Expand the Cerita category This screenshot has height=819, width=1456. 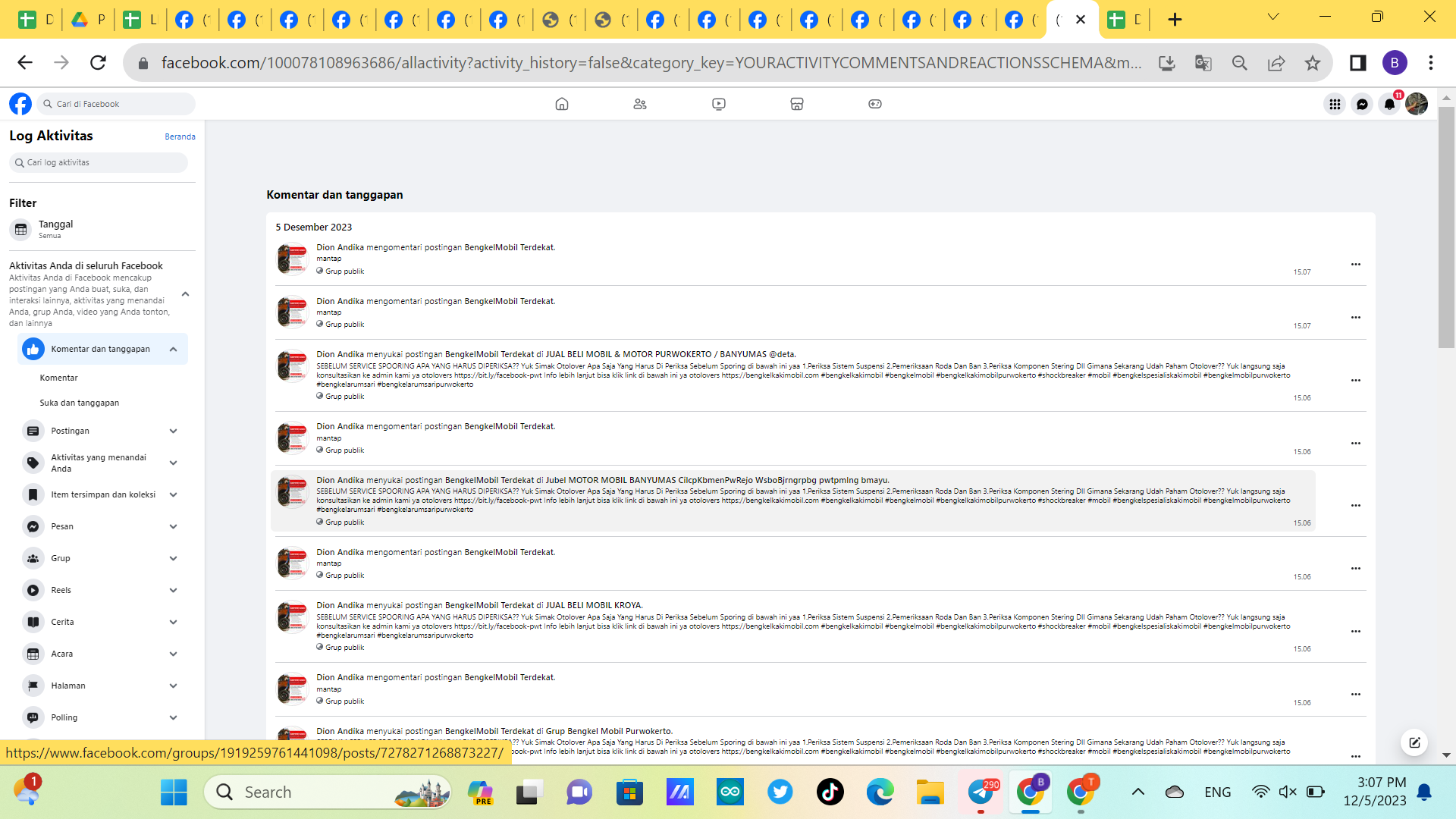[x=173, y=623]
